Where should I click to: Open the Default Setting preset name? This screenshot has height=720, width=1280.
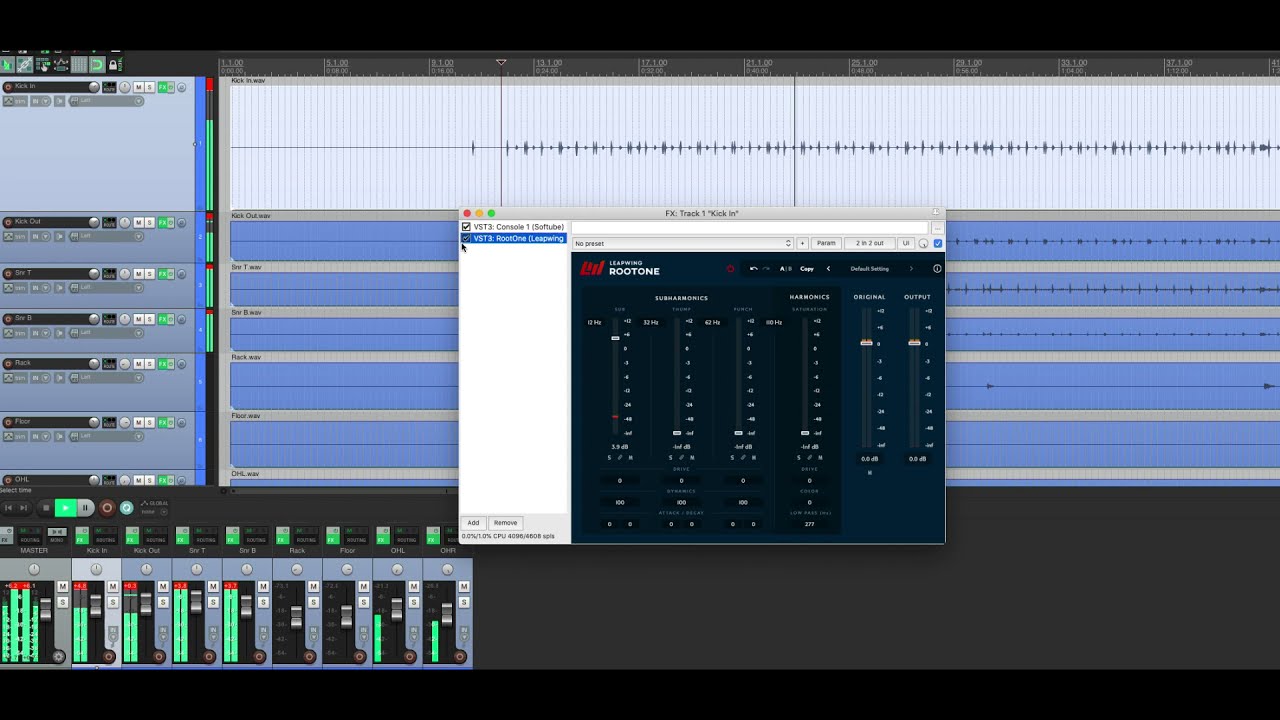869,269
